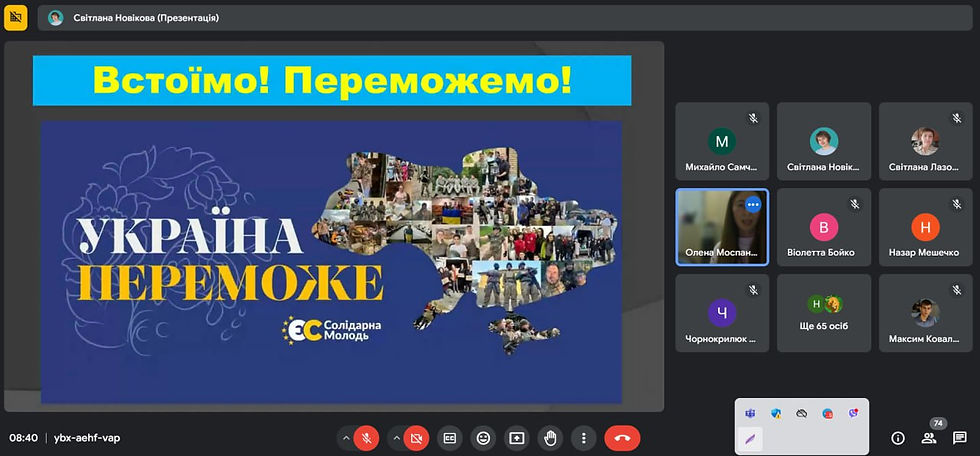This screenshot has width=980, height=456.
Task: Click the muted mic icon on Максим Ковал's tile
Action: [x=957, y=290]
